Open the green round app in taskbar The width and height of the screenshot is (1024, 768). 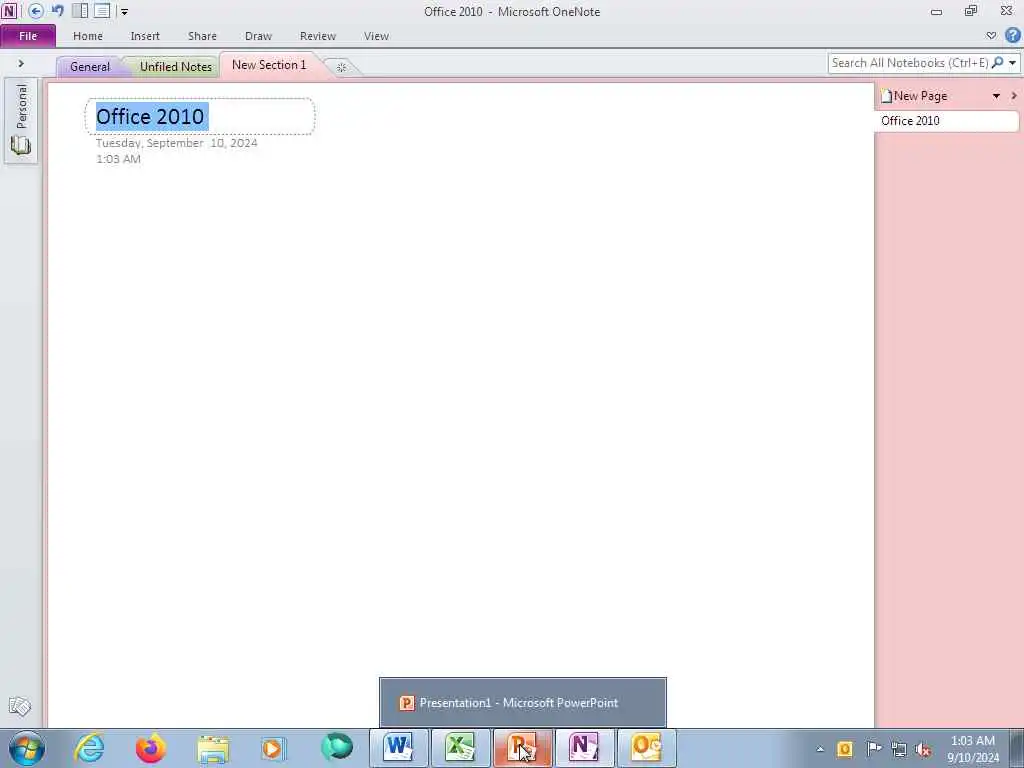[336, 748]
